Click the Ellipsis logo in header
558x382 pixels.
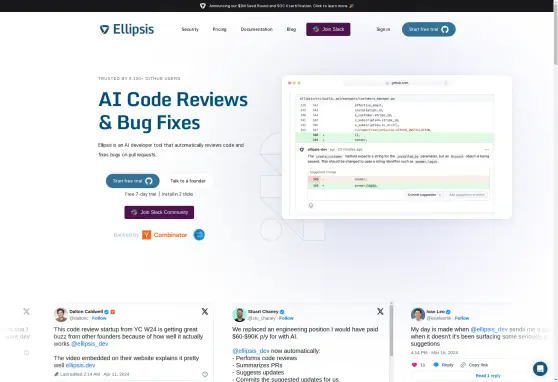tap(127, 29)
